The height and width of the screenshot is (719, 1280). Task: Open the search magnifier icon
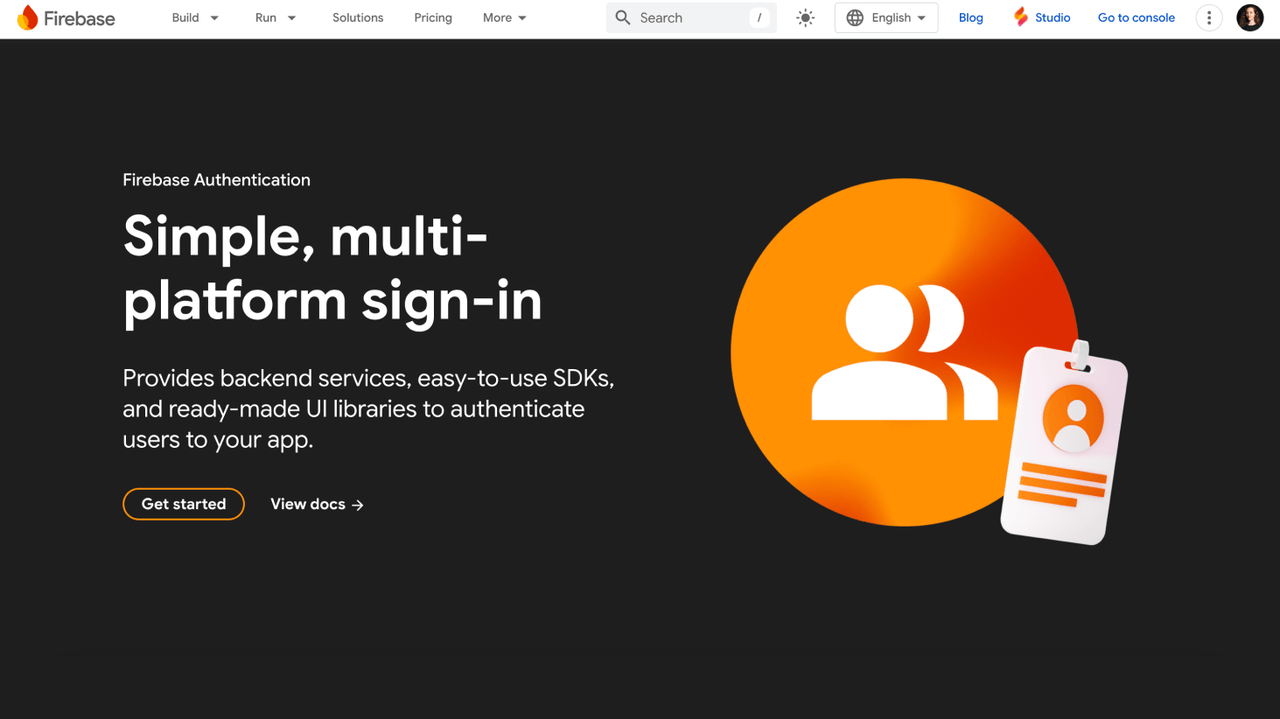coord(622,17)
